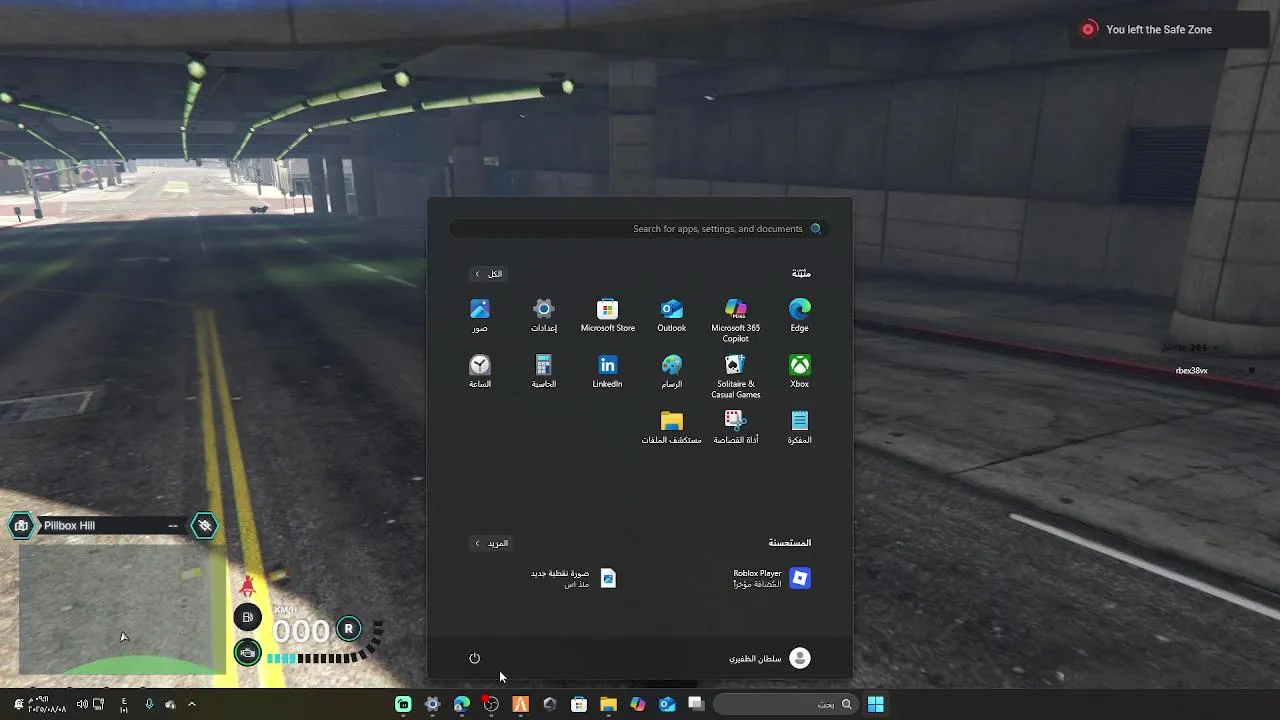The image size is (1280, 720).
Task: Click the Pillbox Hill location label
Action: 69,525
